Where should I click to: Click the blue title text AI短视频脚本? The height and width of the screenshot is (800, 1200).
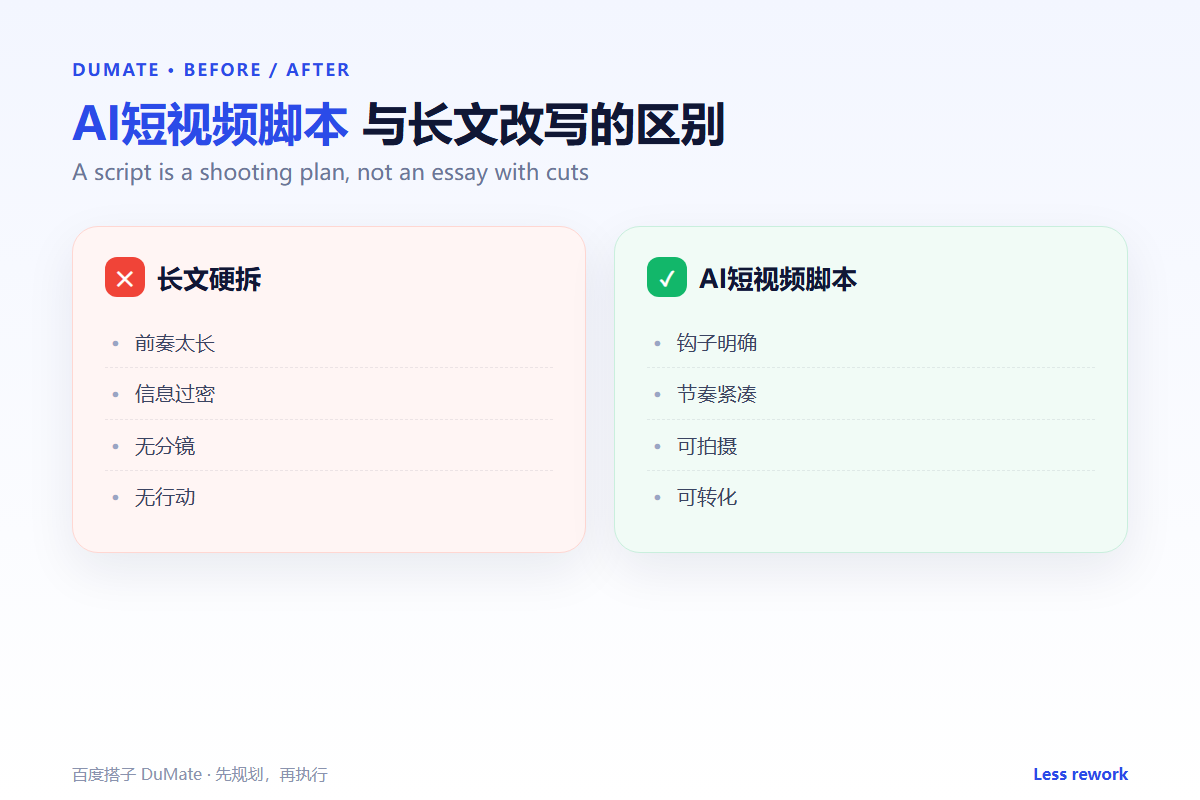210,125
